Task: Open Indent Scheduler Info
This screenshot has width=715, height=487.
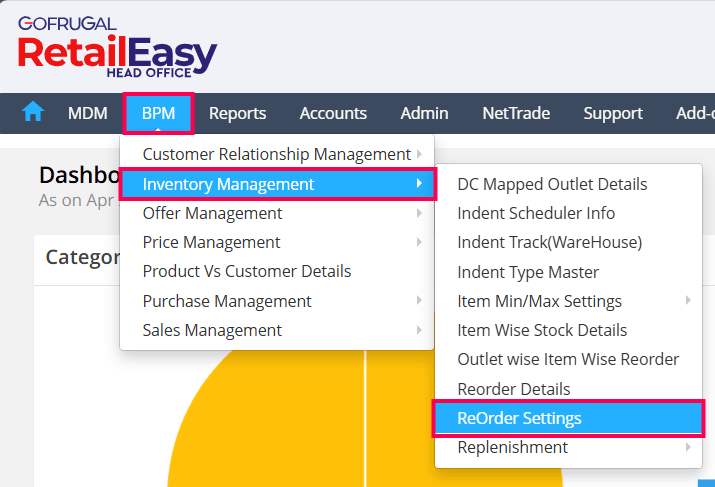Action: pos(569,213)
